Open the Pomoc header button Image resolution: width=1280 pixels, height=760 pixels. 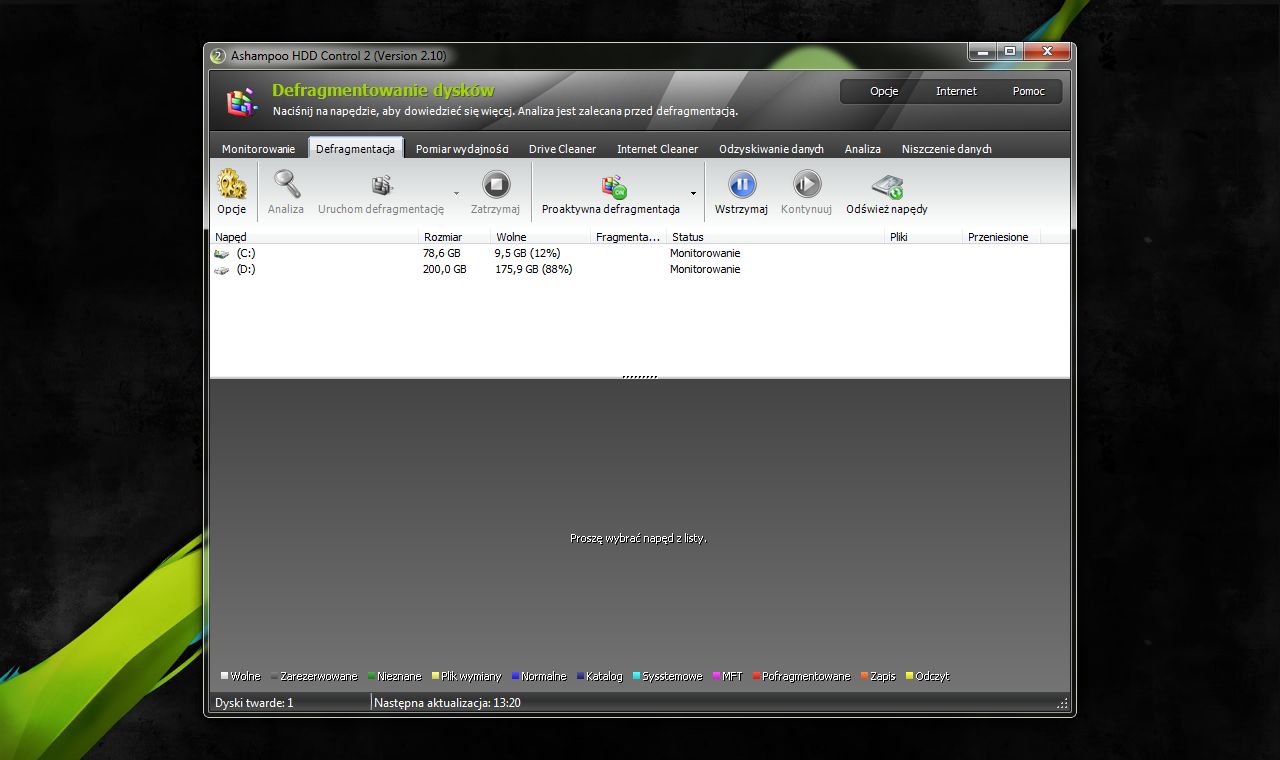1028,91
